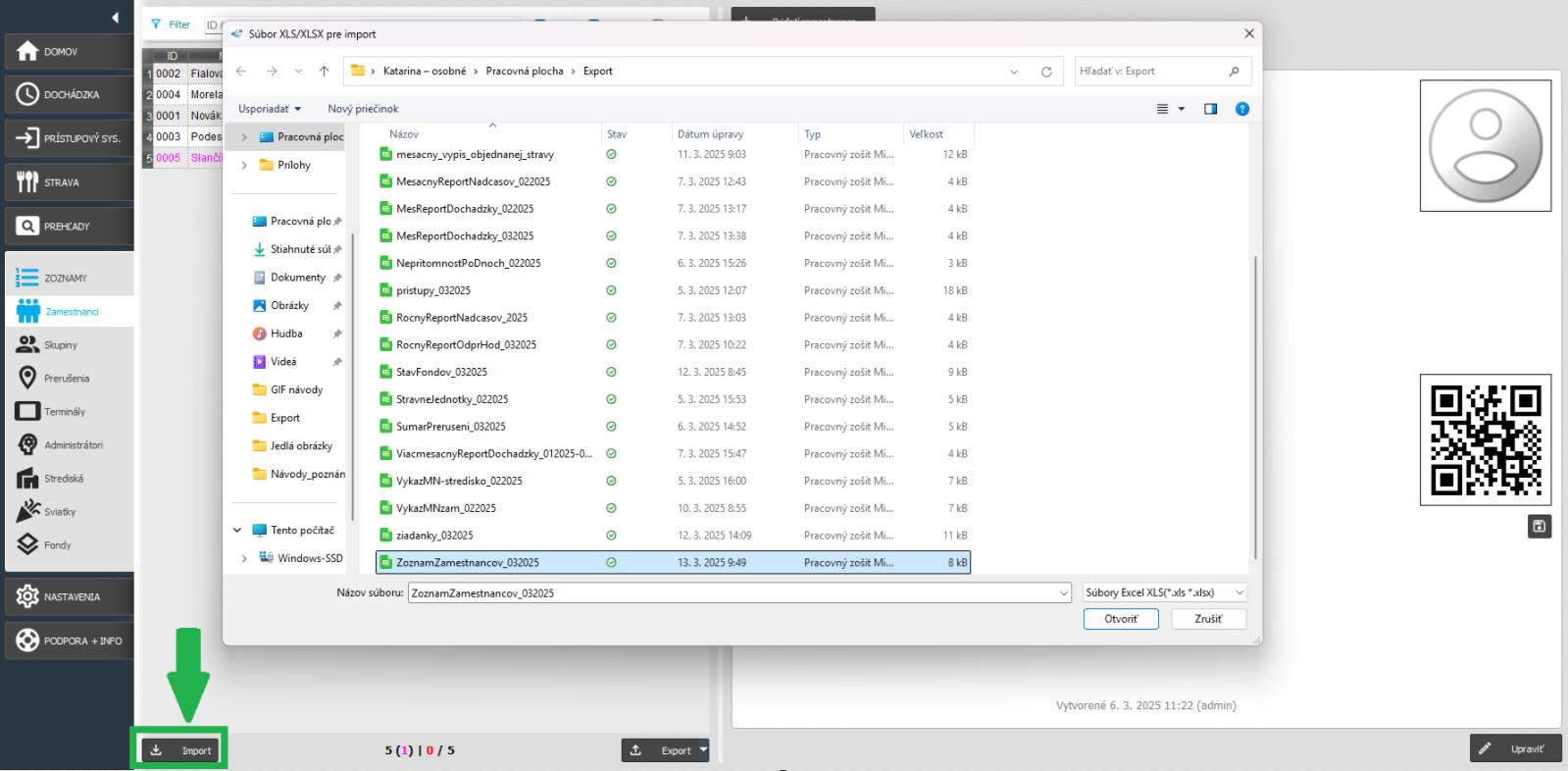Image resolution: width=1568 pixels, height=771 pixels.
Task: Navigate up one folder level
Action: coord(324,72)
